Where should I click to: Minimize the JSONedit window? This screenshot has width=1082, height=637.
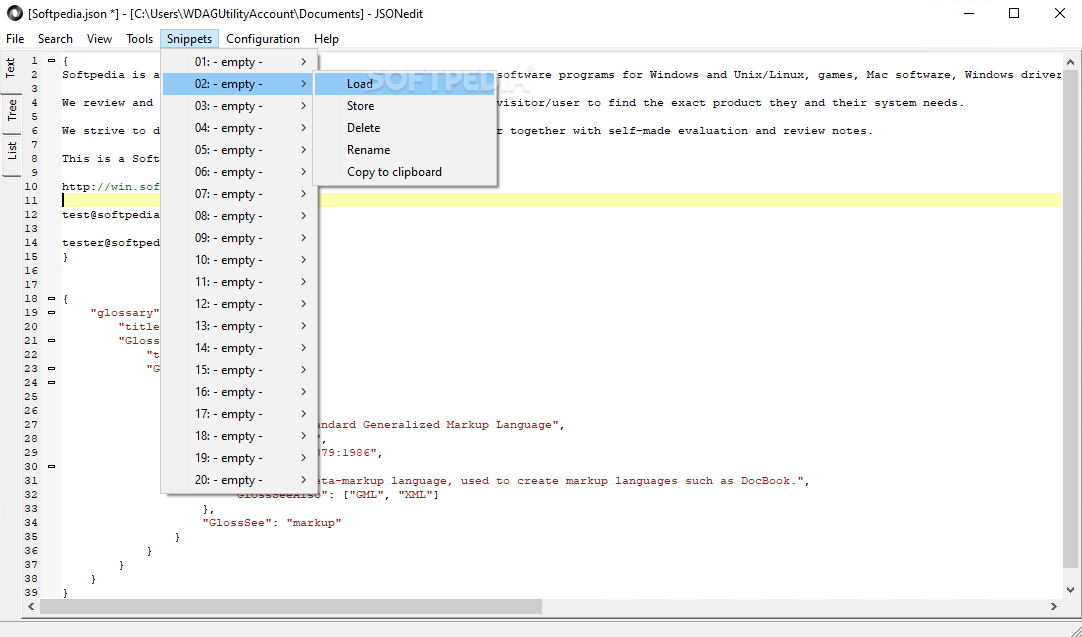(969, 14)
